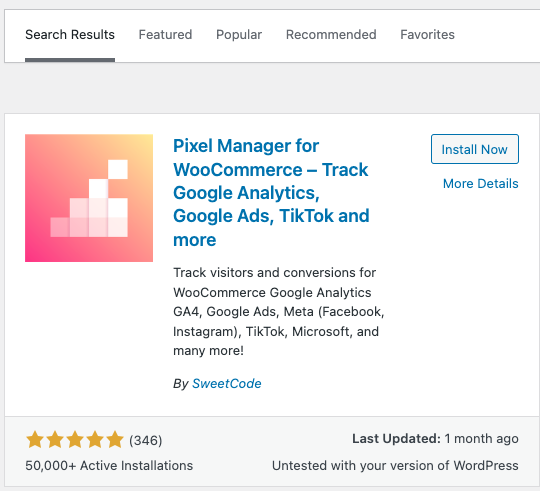Go to the Favorites tab
The height and width of the screenshot is (491, 540).
coord(427,35)
